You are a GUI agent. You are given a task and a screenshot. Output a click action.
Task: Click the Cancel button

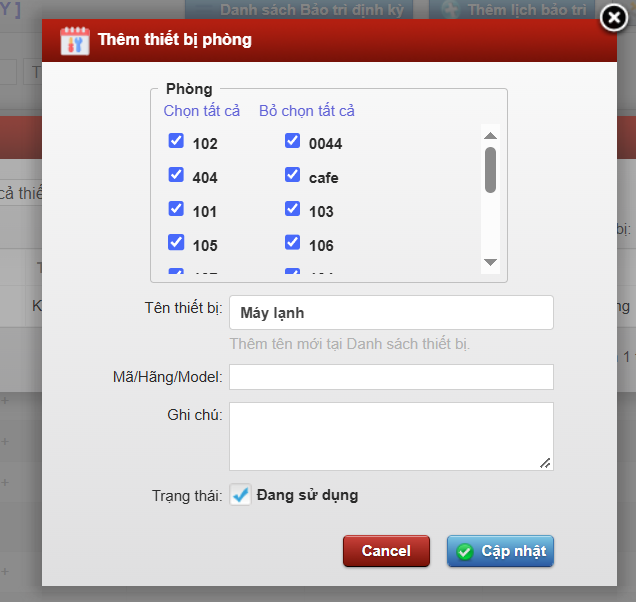click(x=386, y=551)
